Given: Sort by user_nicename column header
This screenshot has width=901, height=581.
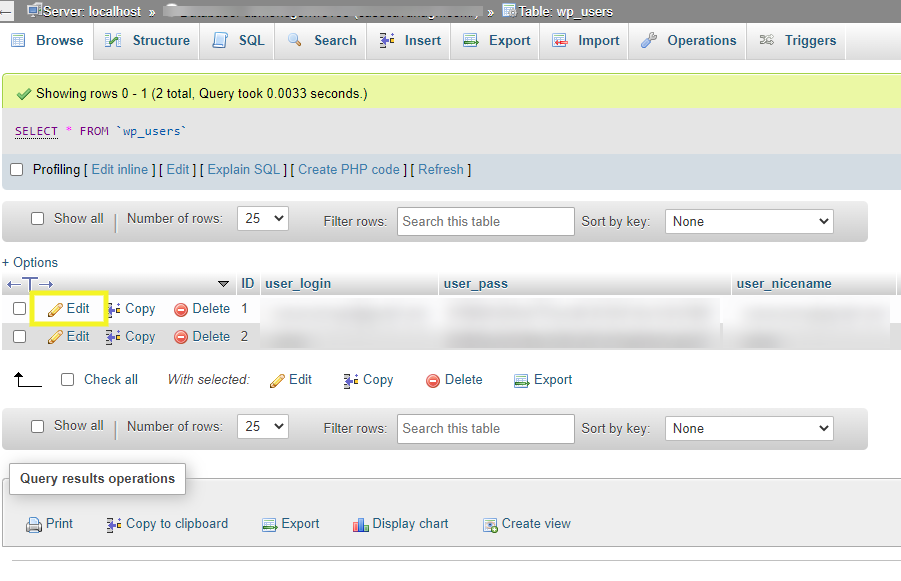Looking at the screenshot, I should (784, 283).
